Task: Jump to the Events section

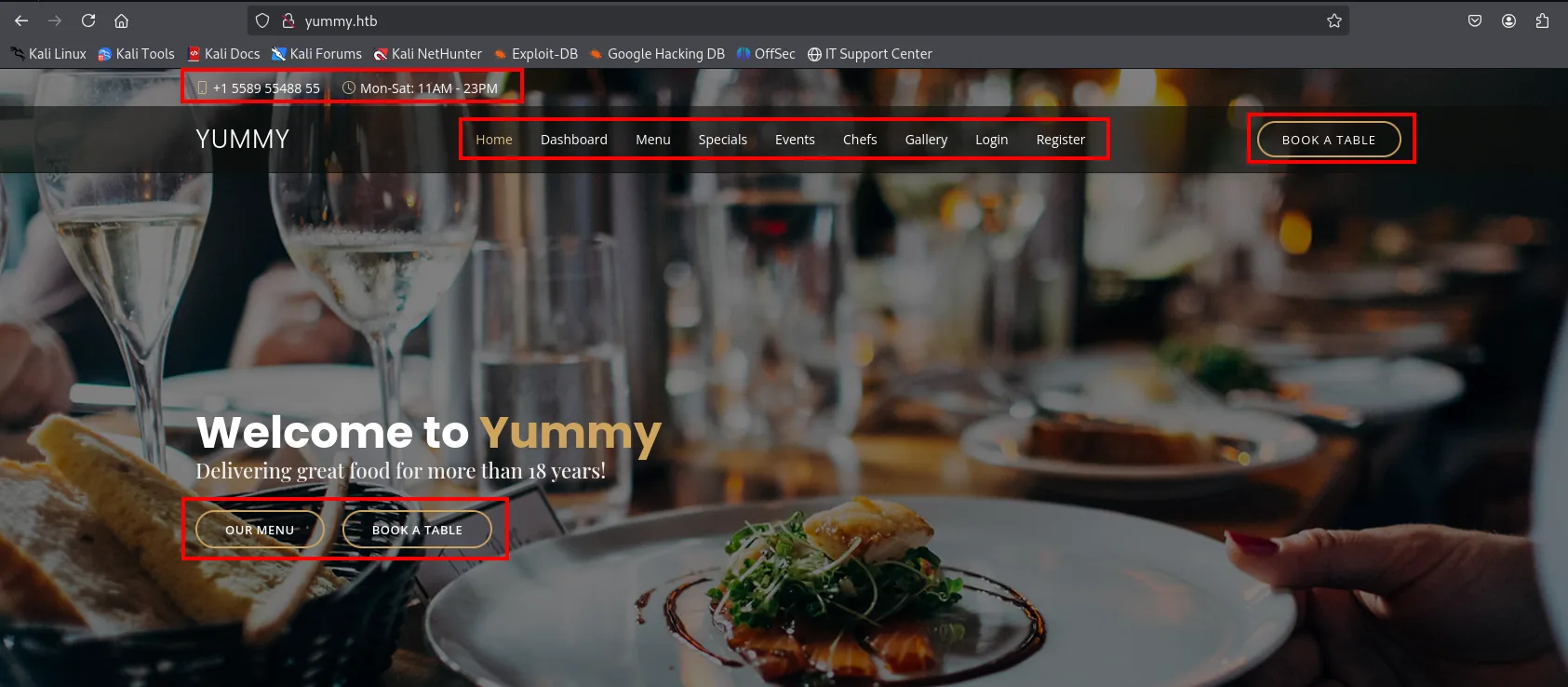Action: point(795,140)
